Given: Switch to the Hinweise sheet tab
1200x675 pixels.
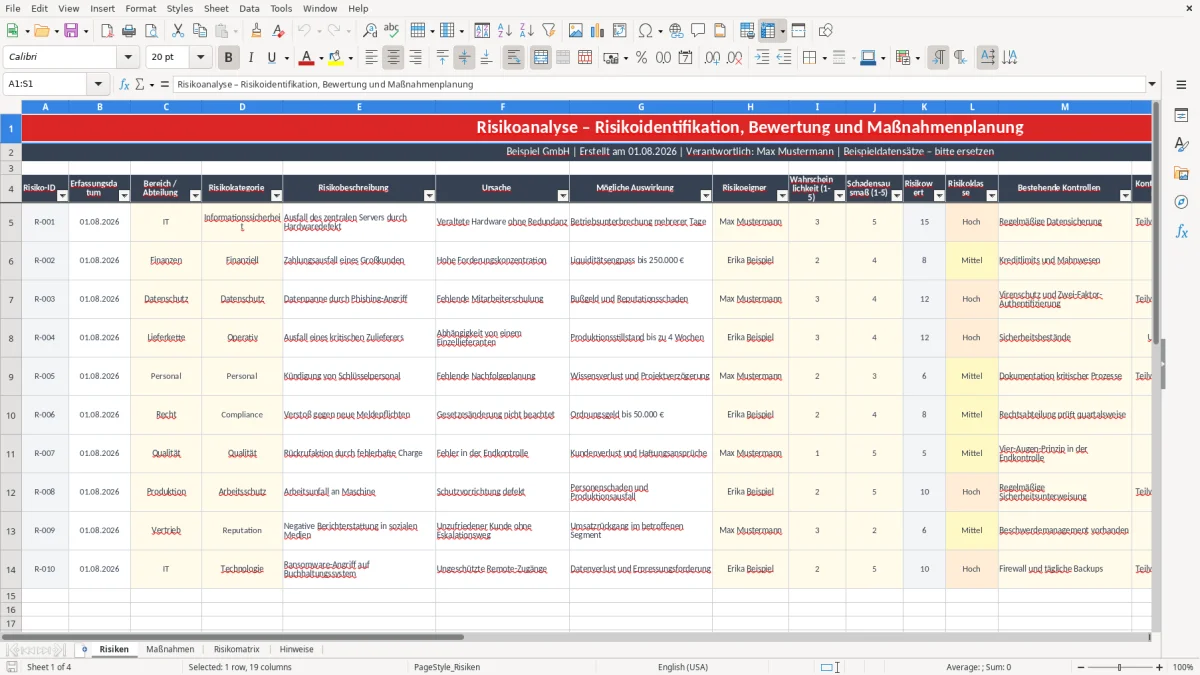Looking at the screenshot, I should tap(297, 649).
